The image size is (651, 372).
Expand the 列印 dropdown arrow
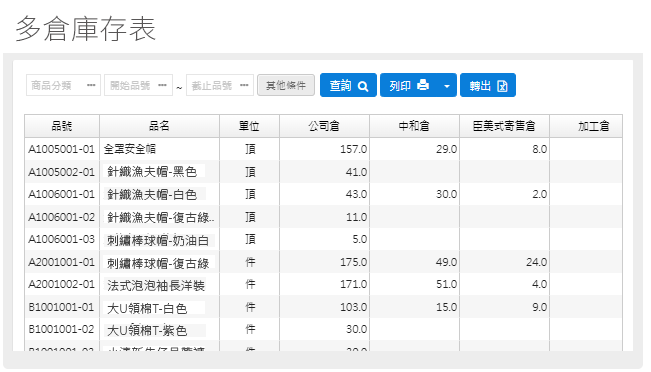[447, 86]
